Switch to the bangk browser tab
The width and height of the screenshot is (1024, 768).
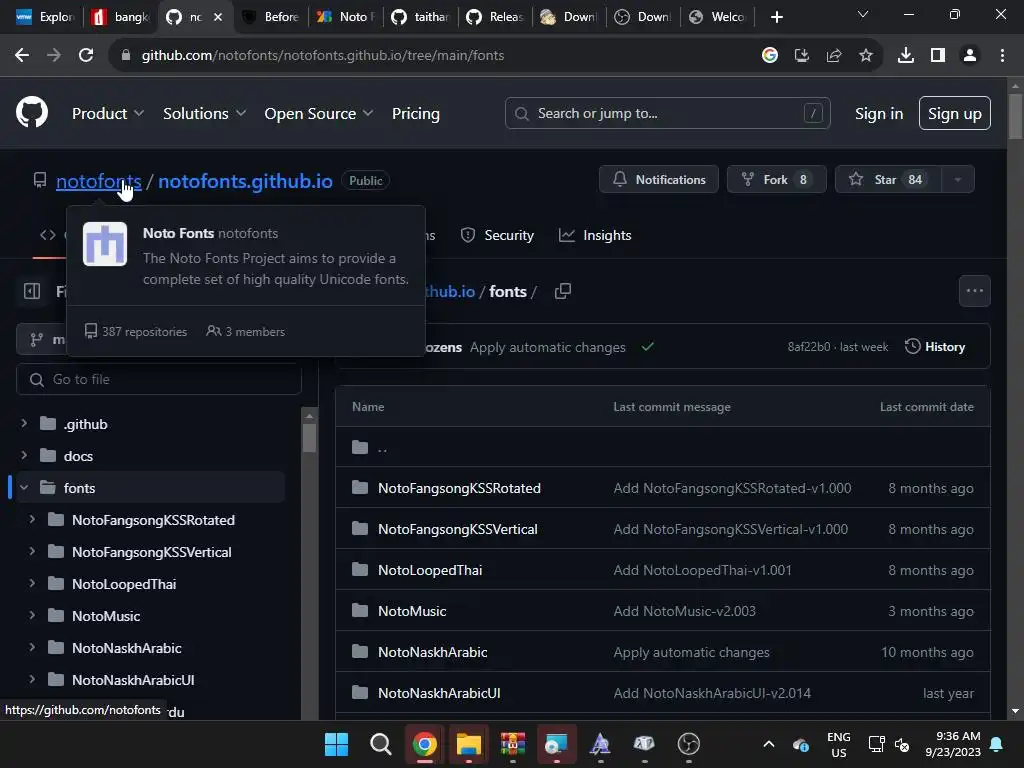pos(121,17)
